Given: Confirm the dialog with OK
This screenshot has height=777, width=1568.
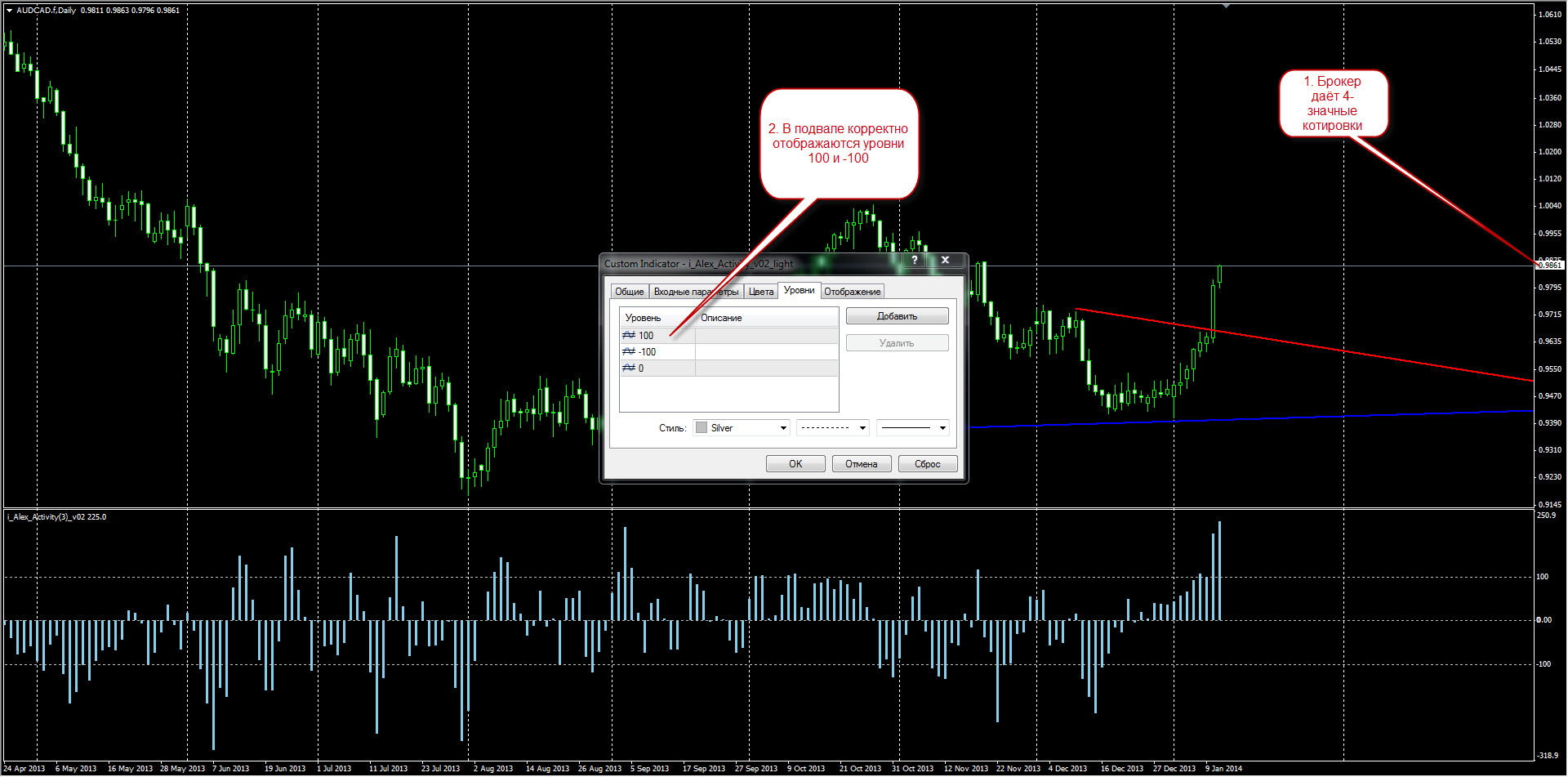Looking at the screenshot, I should point(795,464).
